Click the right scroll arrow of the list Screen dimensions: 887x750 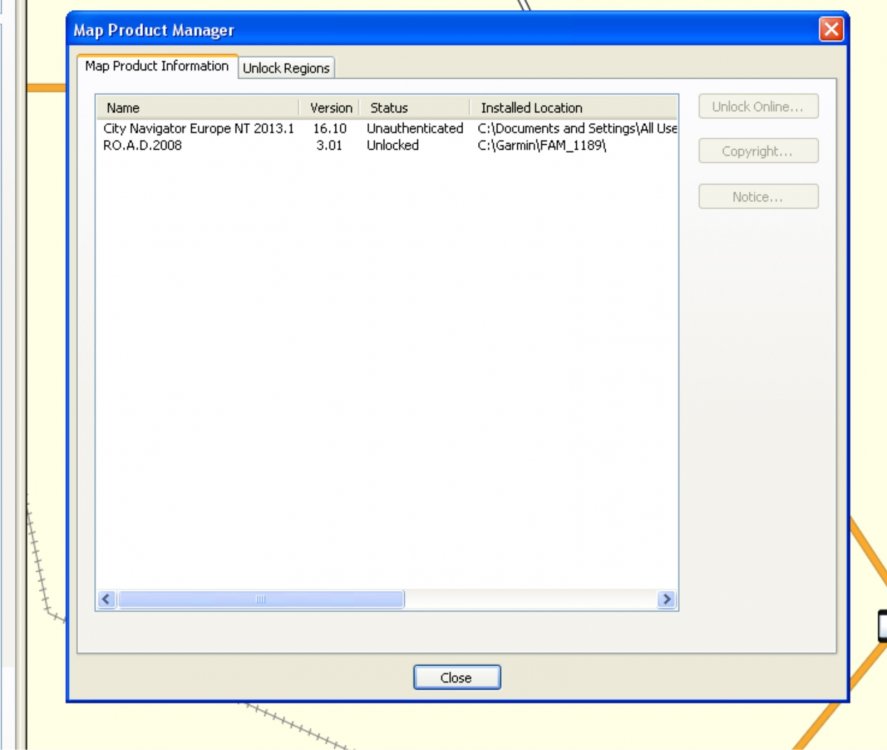coord(667,599)
